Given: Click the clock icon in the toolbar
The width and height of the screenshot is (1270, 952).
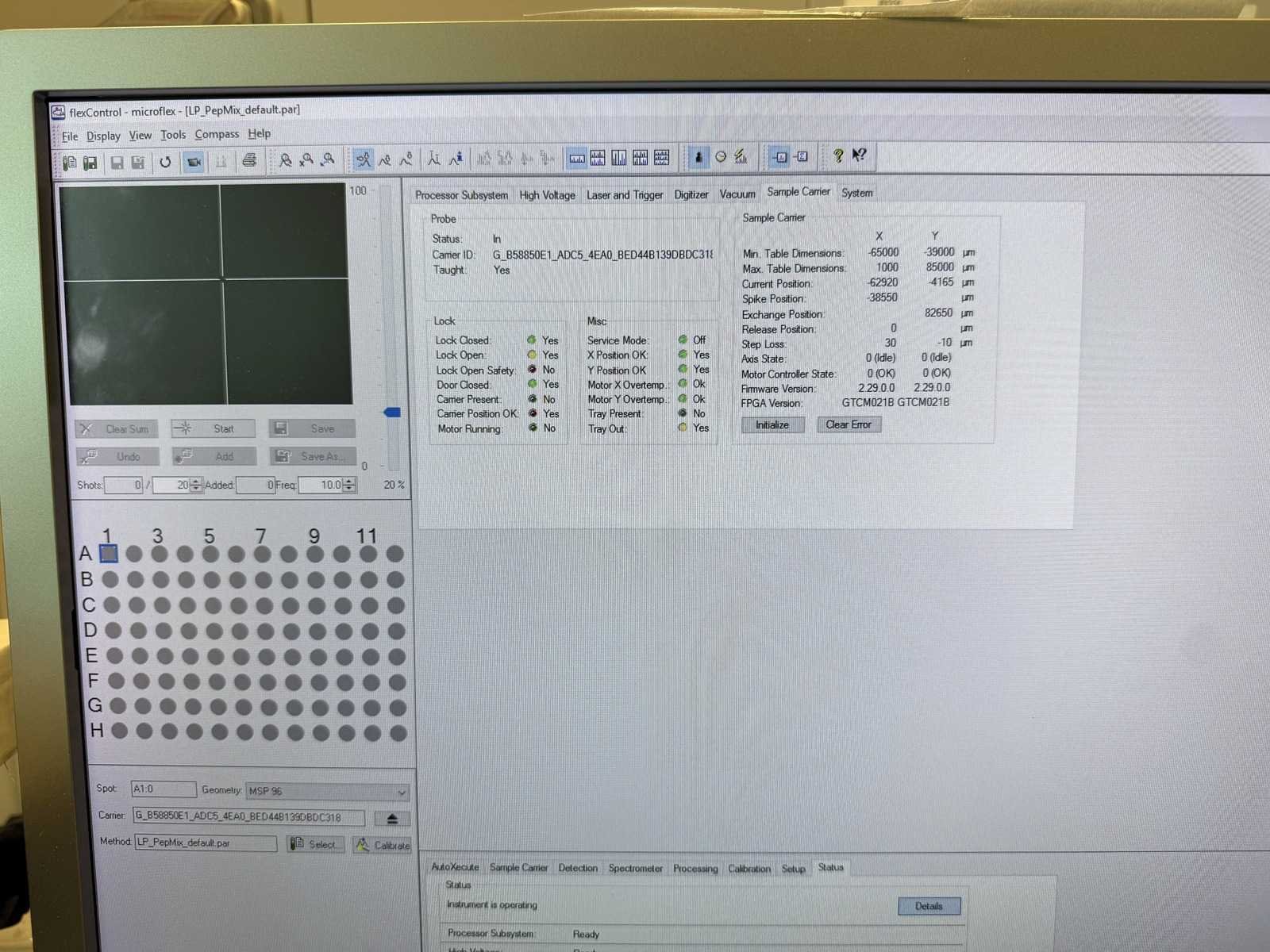Looking at the screenshot, I should (721, 157).
